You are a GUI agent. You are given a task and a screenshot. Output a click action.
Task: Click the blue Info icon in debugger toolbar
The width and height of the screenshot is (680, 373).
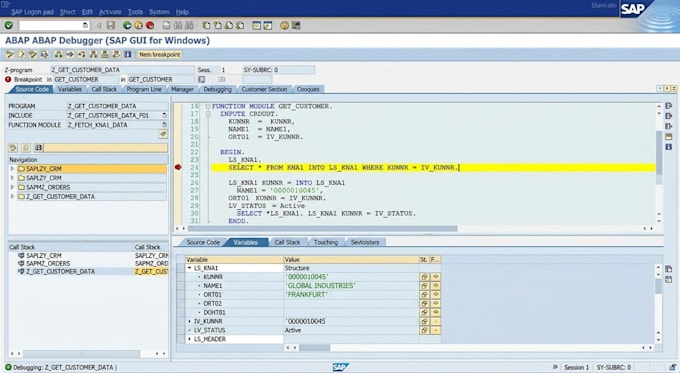point(128,55)
